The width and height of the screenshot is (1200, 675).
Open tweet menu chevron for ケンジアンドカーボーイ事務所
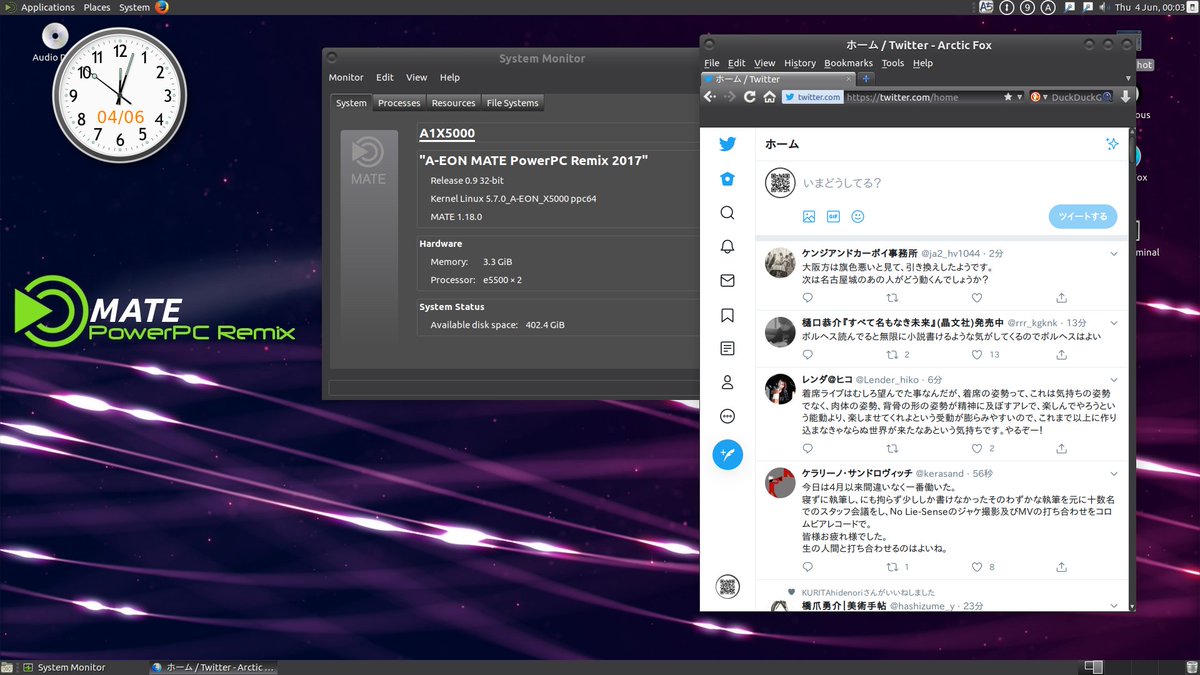[x=1114, y=254]
